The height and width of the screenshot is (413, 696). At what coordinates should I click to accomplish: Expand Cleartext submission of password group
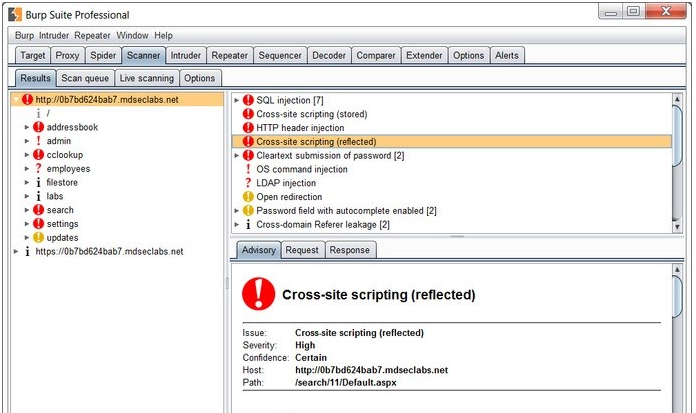237,155
